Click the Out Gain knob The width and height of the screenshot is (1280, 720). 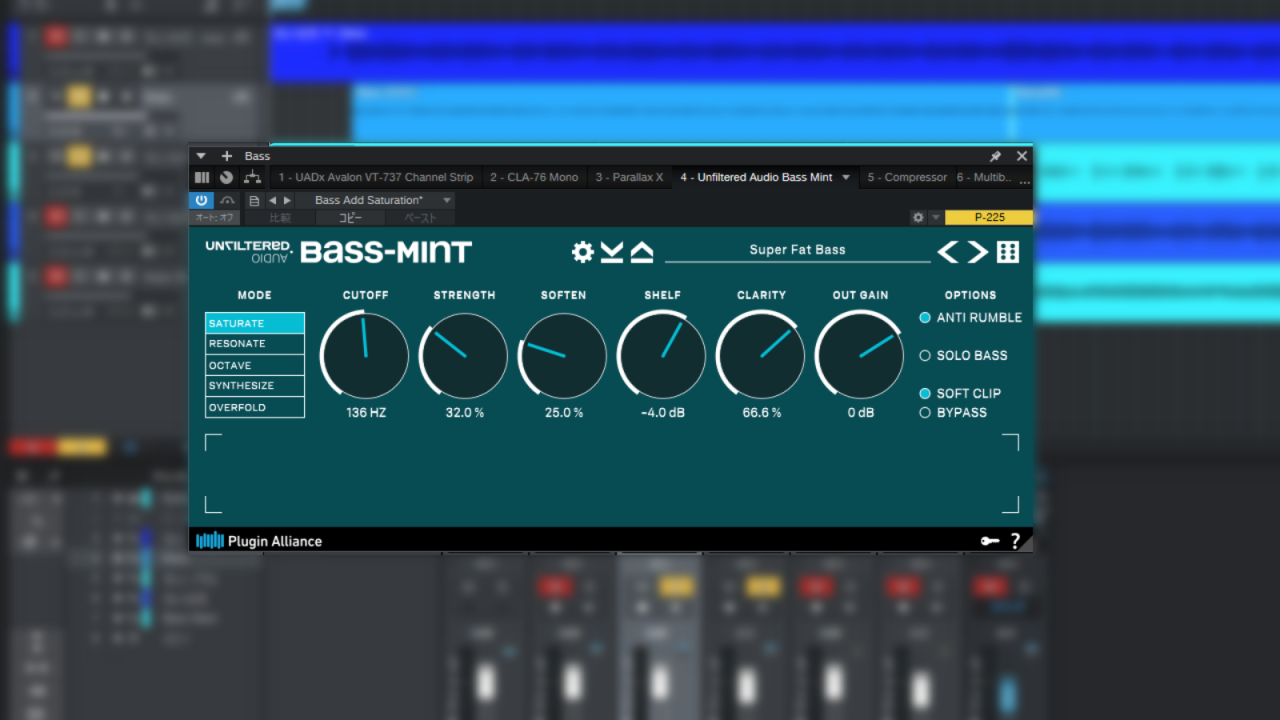click(x=860, y=355)
